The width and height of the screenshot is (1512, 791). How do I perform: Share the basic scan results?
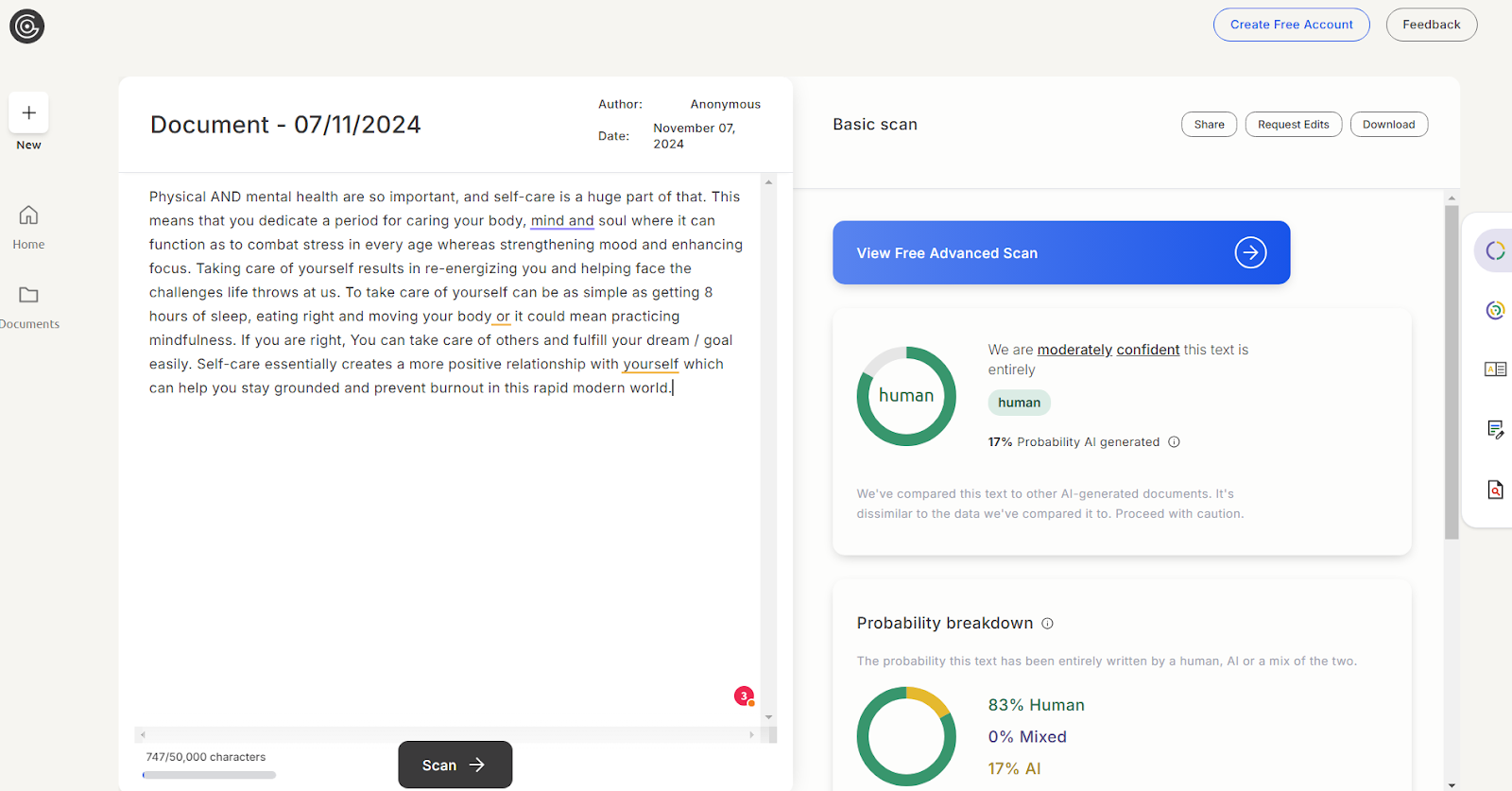click(x=1209, y=125)
